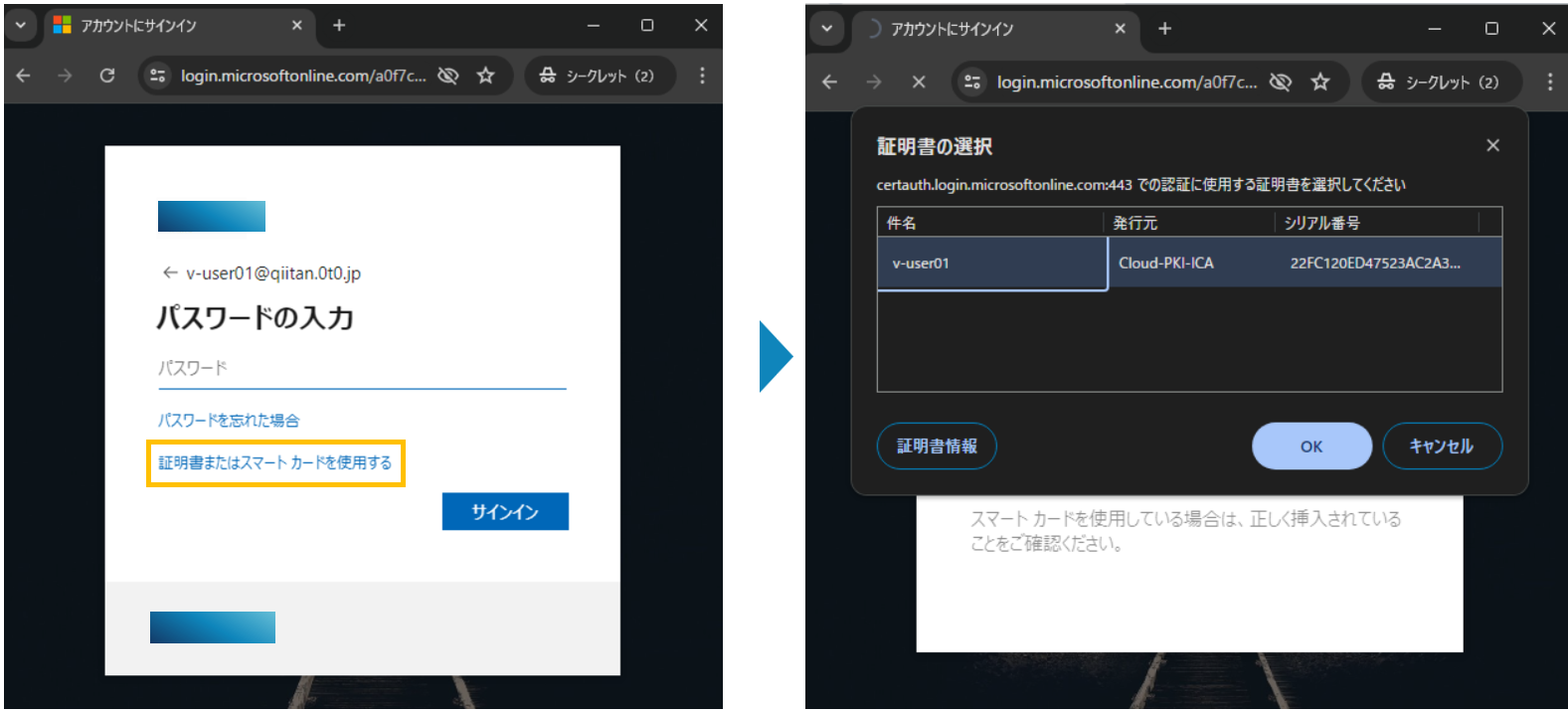Click right window address bar URL
The width and height of the screenshot is (1568, 713).
click(1127, 82)
